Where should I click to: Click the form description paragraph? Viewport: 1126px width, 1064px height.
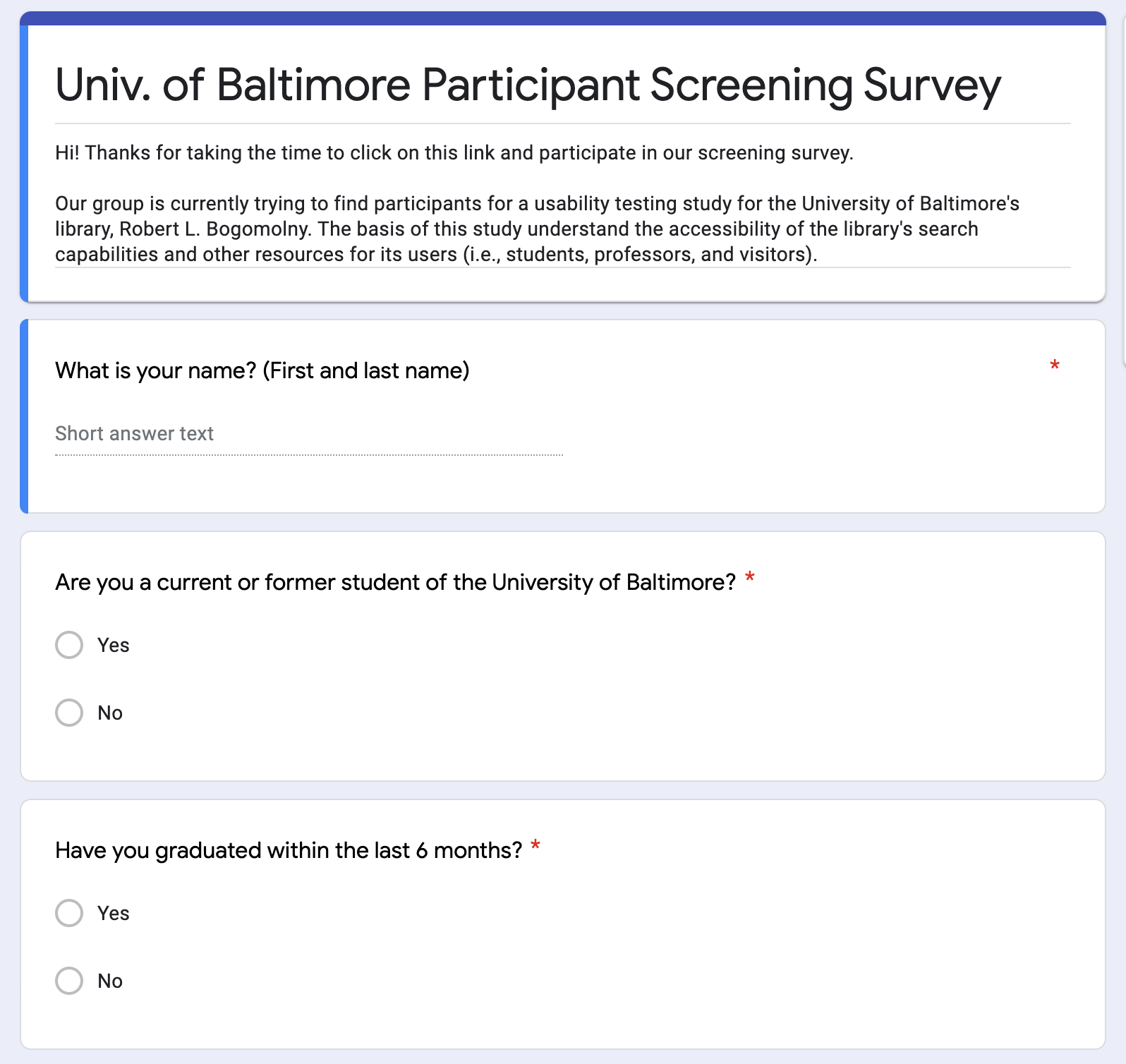click(537, 229)
